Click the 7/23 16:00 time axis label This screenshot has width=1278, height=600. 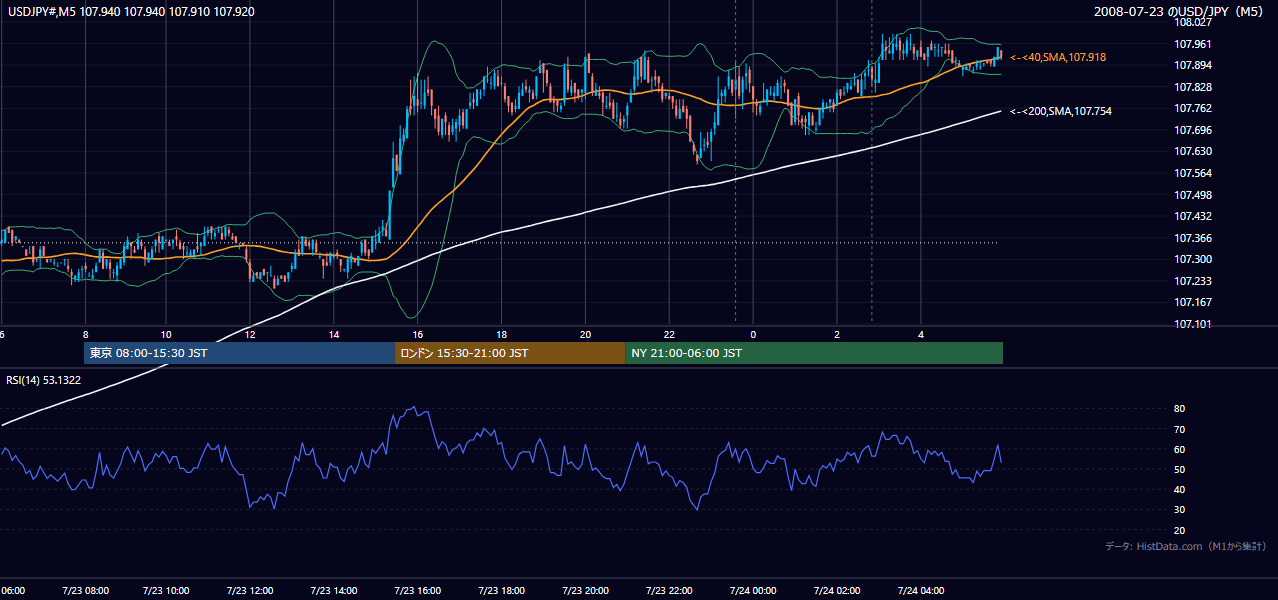(417, 591)
